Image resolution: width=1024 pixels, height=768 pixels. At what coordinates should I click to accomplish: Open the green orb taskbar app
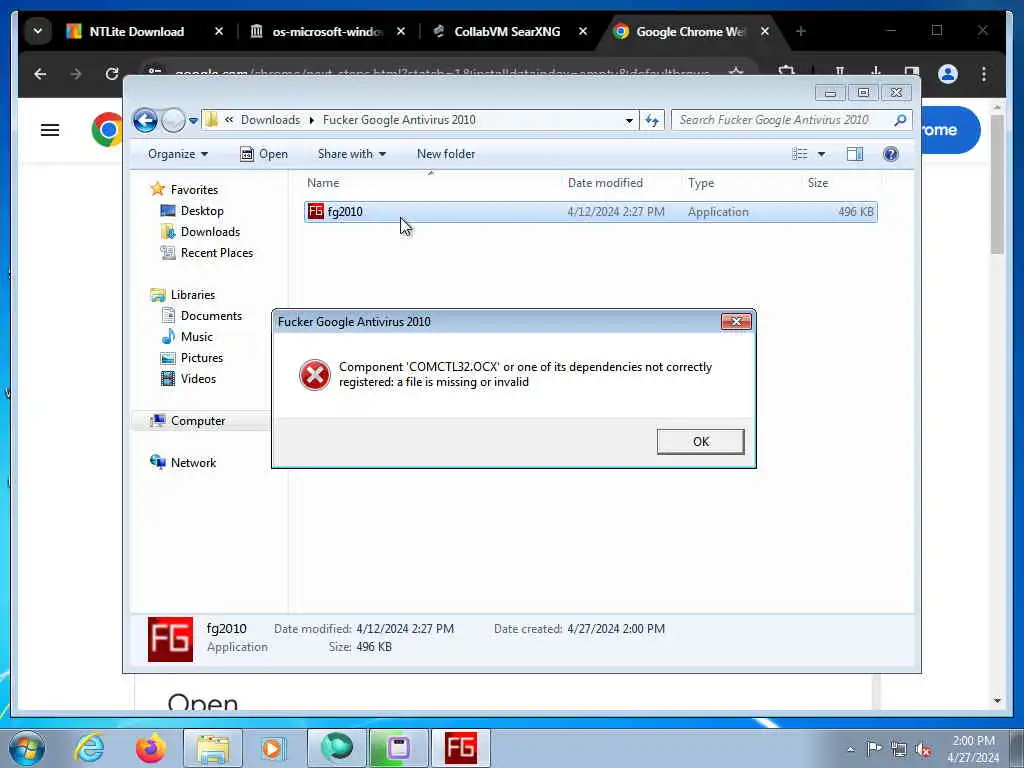[336, 748]
